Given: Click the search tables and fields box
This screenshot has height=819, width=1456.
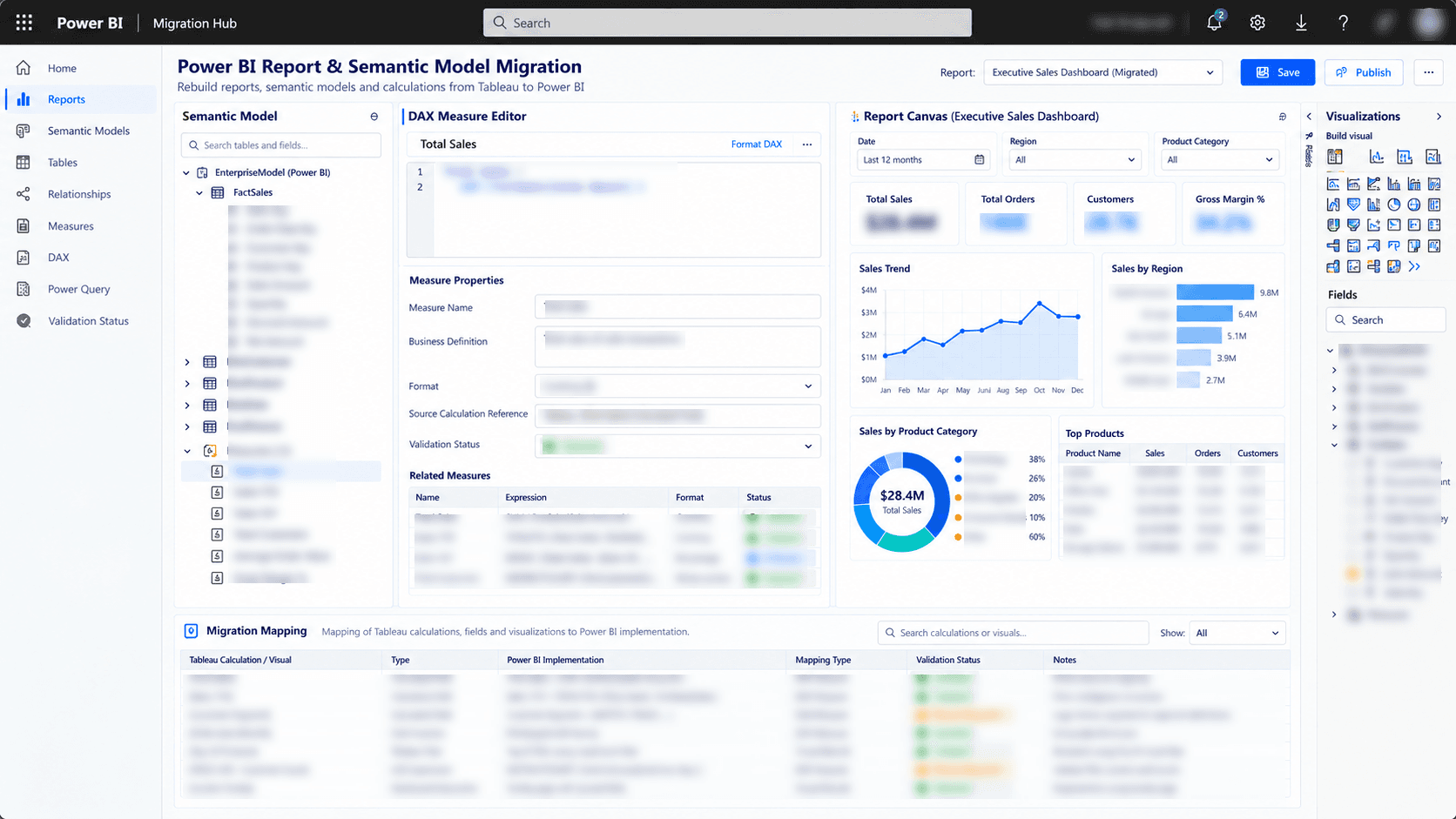Looking at the screenshot, I should (x=281, y=145).
